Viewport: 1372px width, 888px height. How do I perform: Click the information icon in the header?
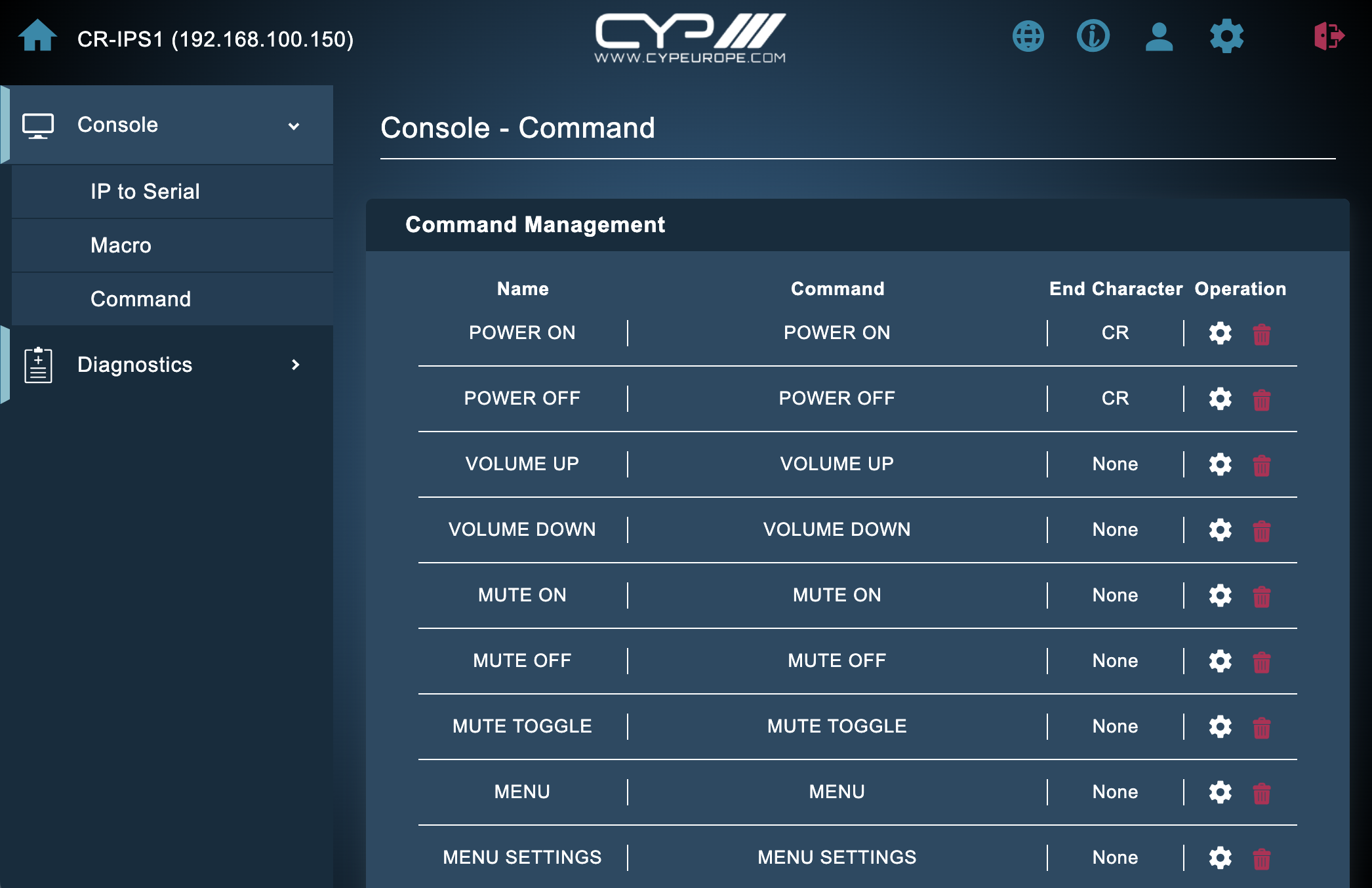click(x=1093, y=36)
